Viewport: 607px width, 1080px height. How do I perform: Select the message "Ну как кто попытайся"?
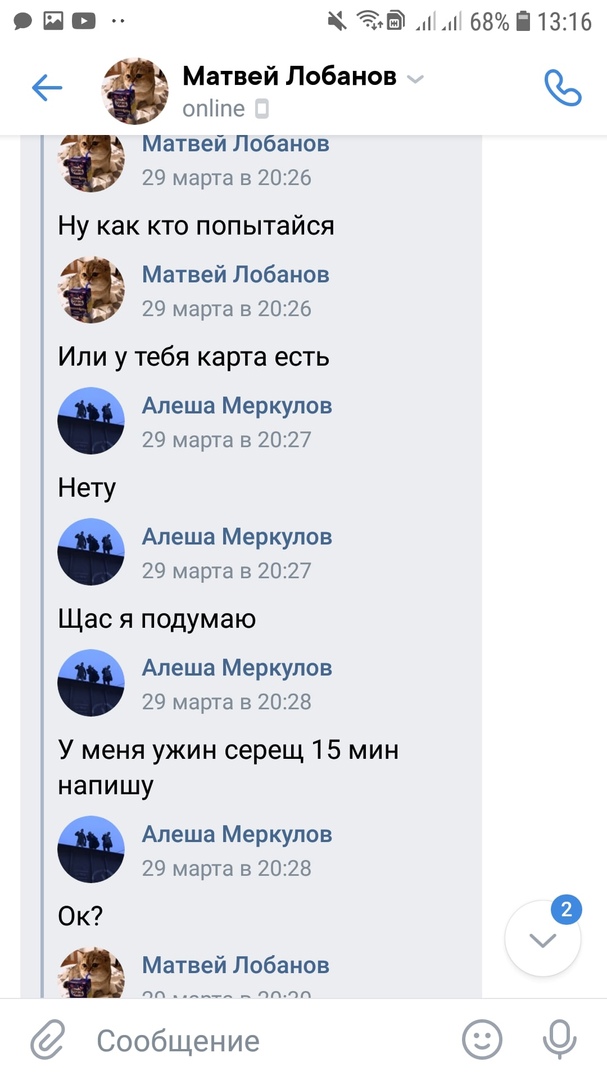click(196, 225)
